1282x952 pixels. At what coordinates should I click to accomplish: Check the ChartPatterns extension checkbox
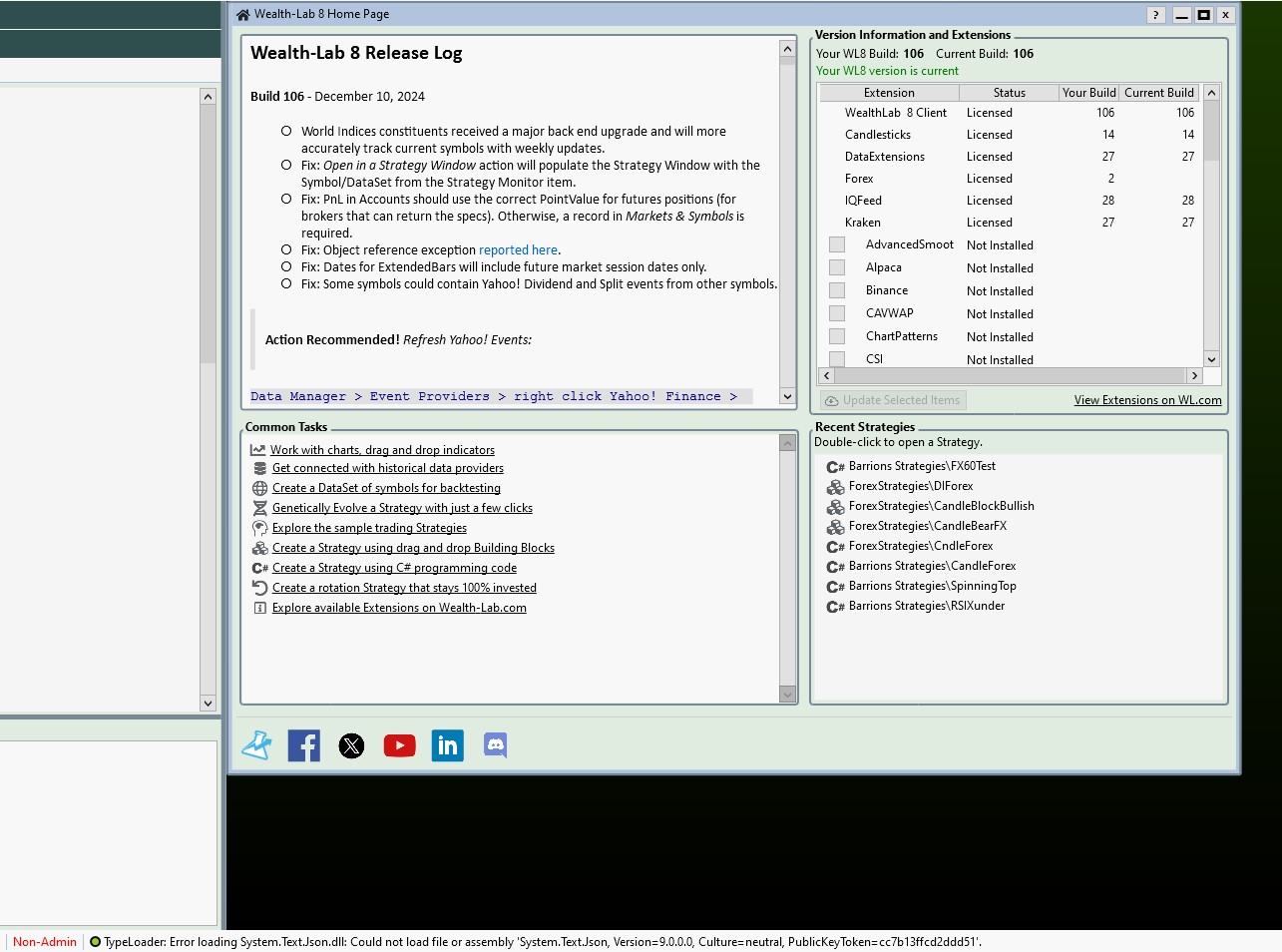(837, 336)
